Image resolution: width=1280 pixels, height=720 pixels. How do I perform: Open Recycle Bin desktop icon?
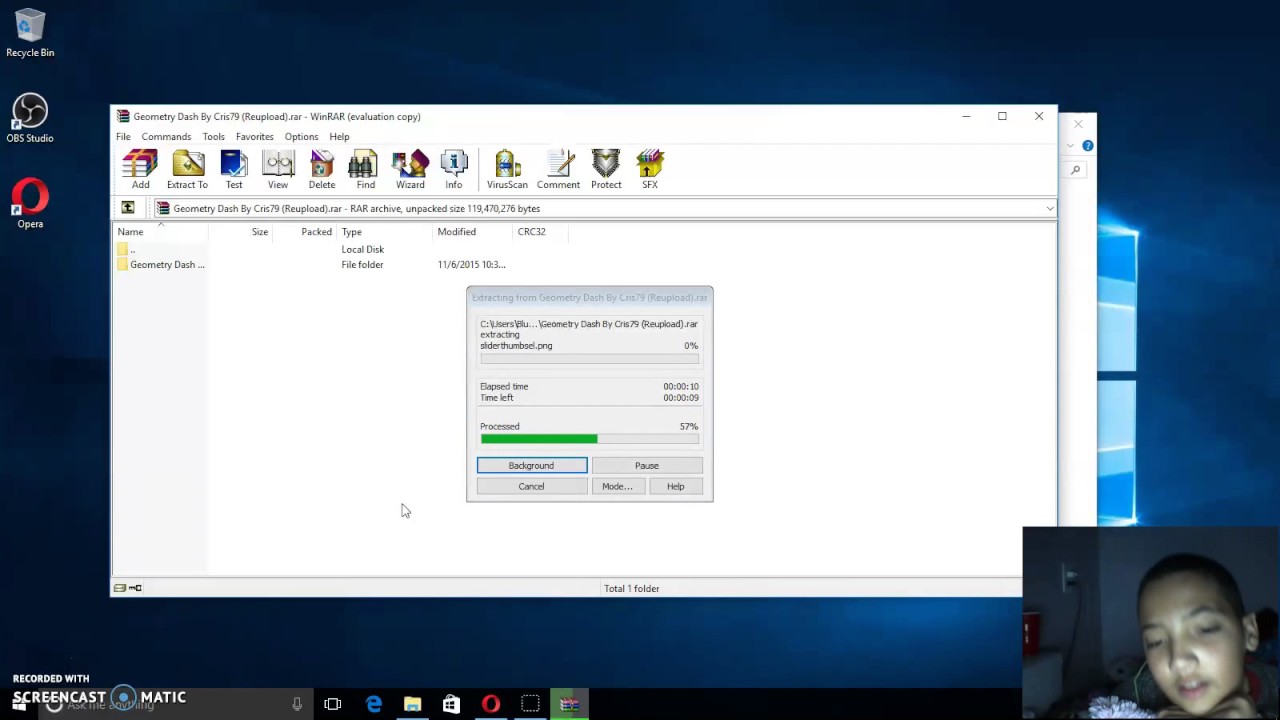pyautogui.click(x=30, y=34)
